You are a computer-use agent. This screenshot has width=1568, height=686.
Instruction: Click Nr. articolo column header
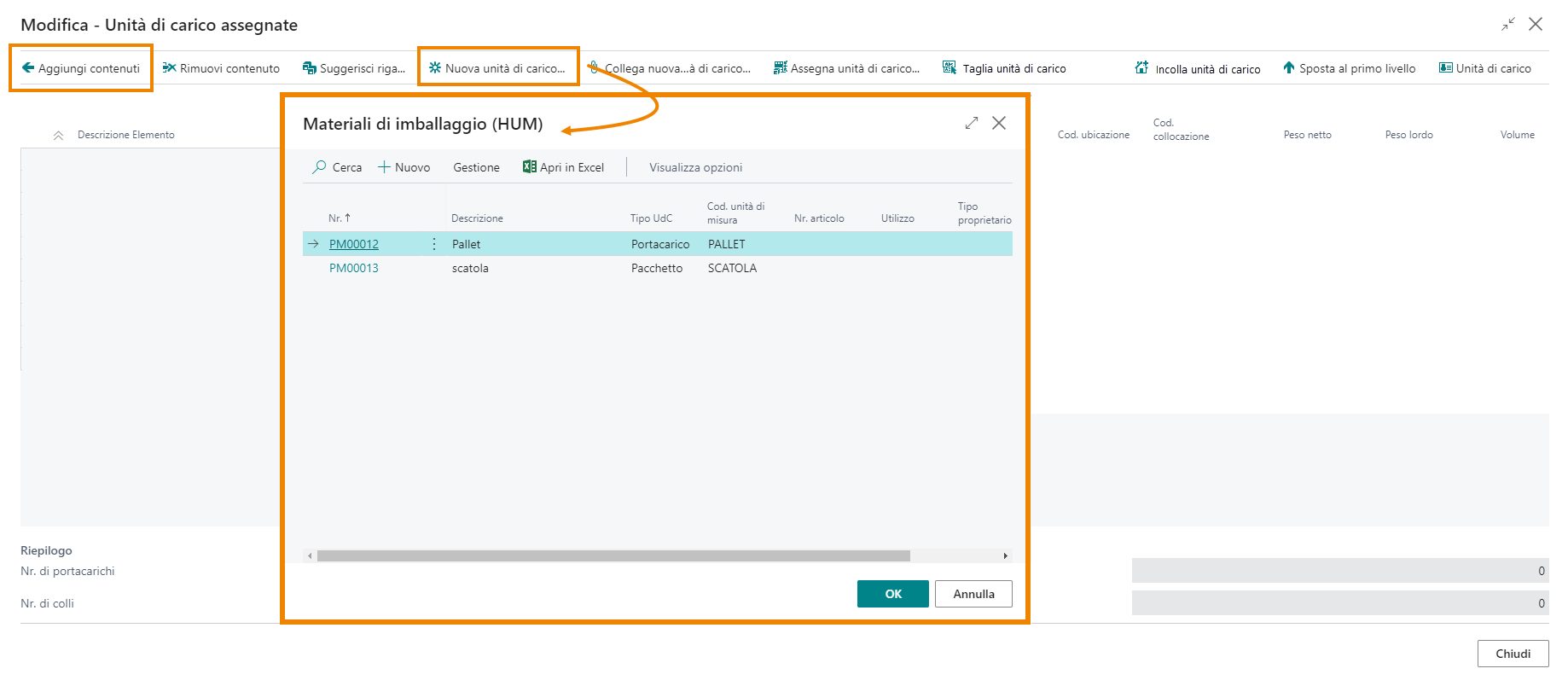(819, 218)
